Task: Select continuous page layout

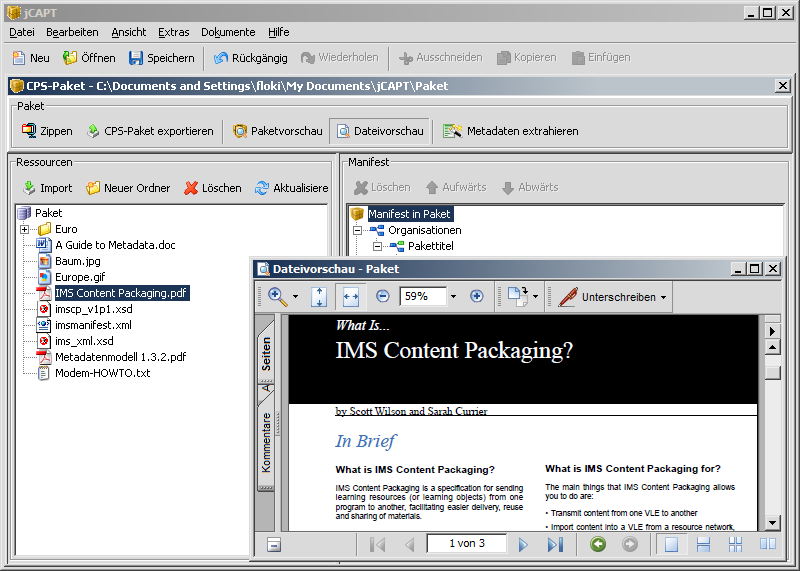Action: tap(704, 544)
